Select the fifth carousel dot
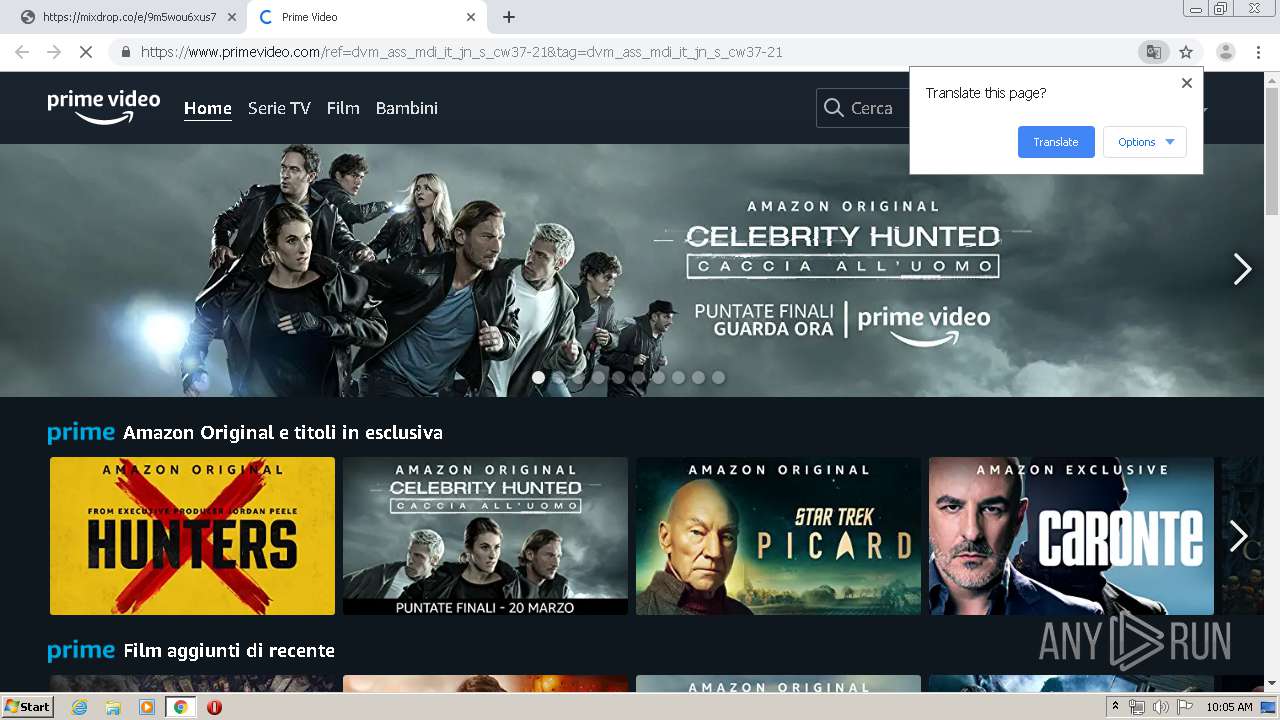This screenshot has height=720, width=1280. pyautogui.click(x=618, y=377)
